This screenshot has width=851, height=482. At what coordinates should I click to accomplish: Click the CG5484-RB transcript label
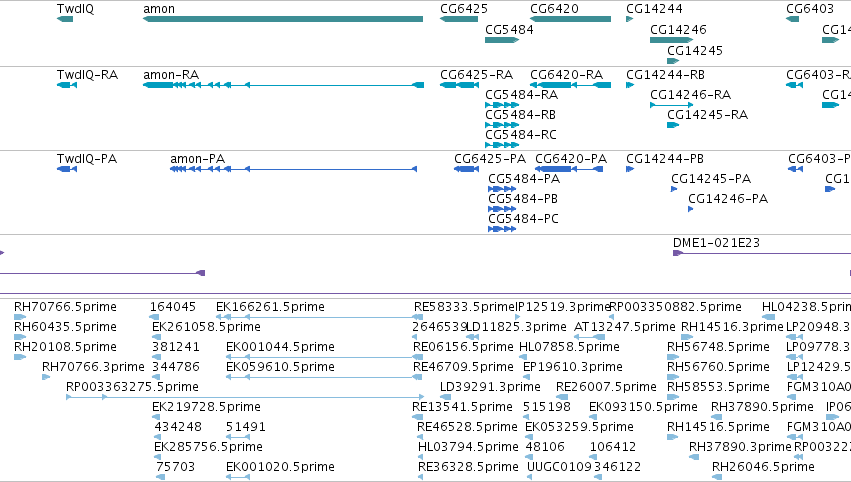point(520,115)
